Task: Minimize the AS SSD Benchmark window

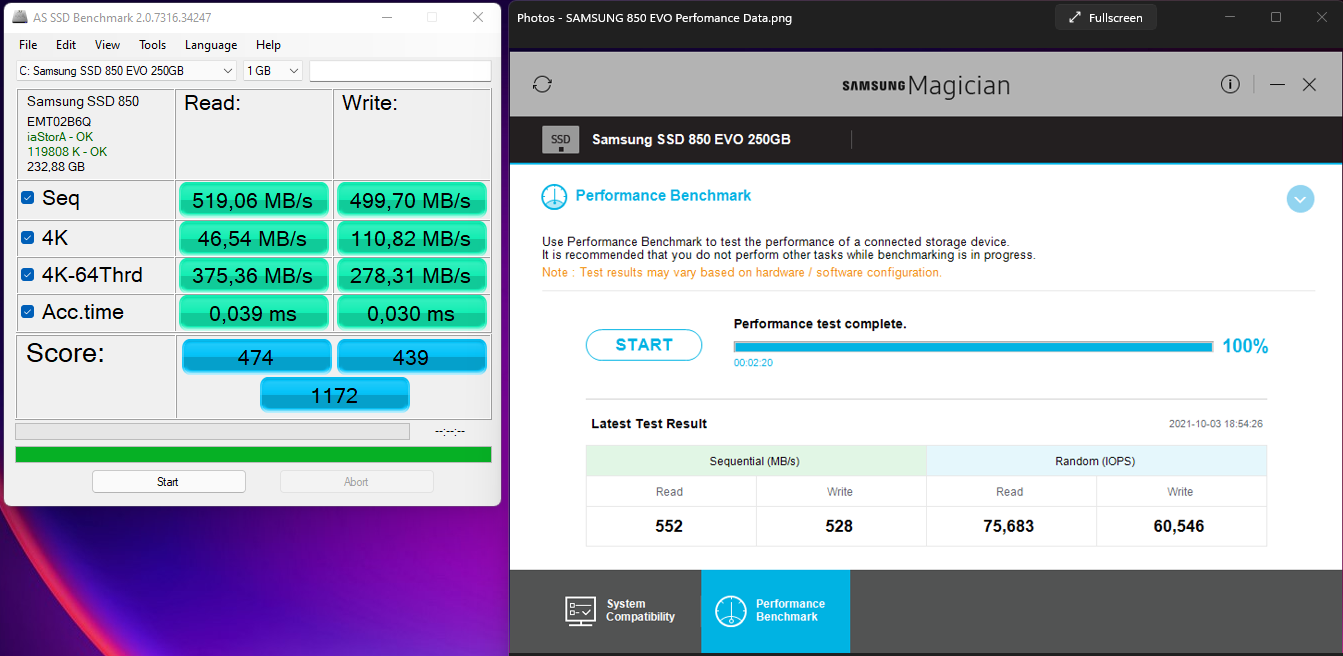Action: click(386, 18)
